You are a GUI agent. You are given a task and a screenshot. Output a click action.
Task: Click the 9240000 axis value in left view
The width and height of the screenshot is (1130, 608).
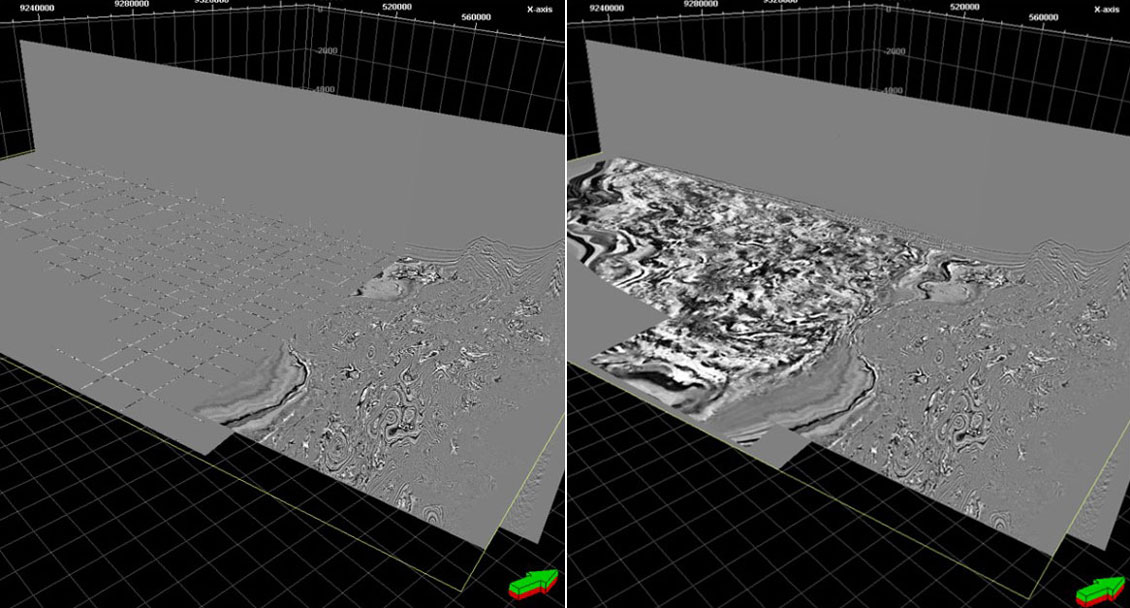coord(37,8)
